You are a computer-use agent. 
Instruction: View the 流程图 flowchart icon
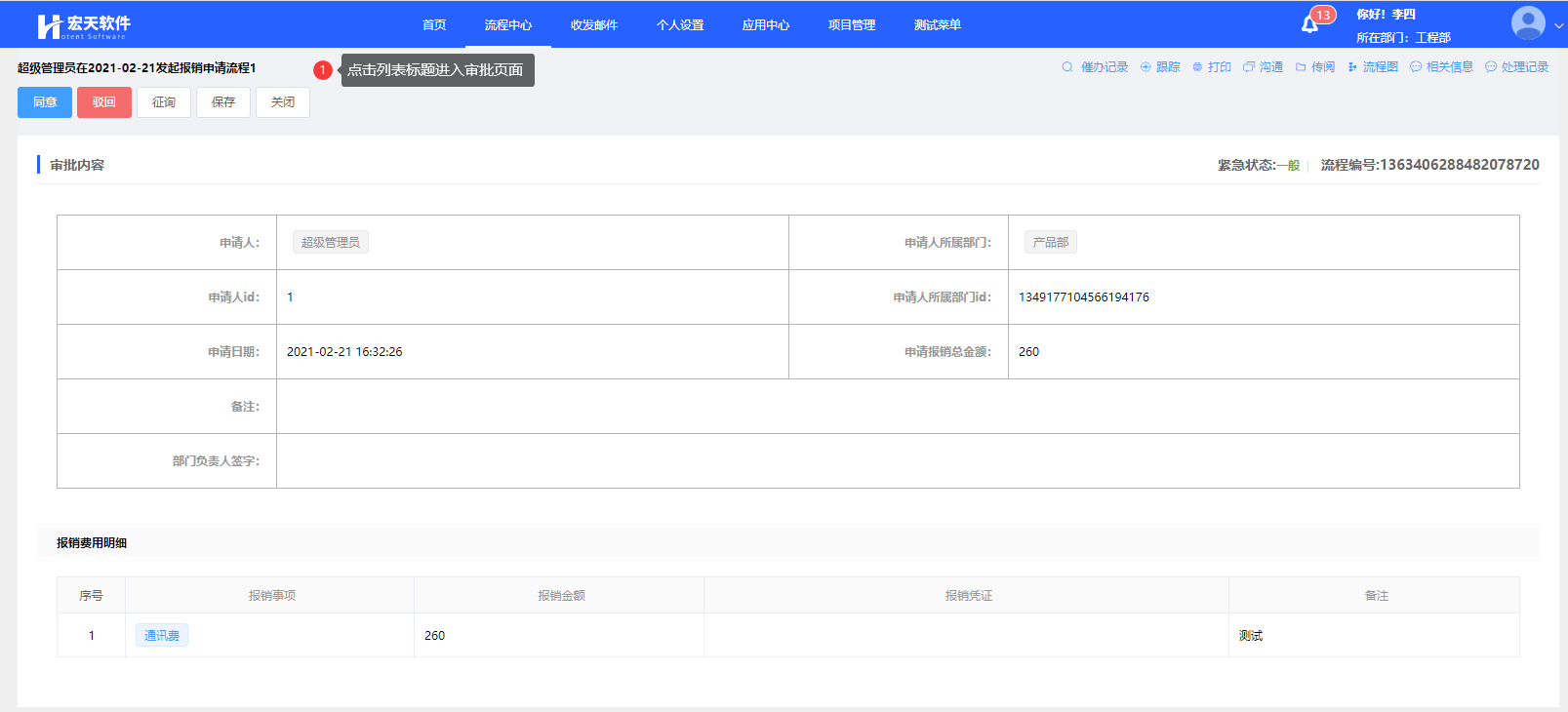point(1352,67)
